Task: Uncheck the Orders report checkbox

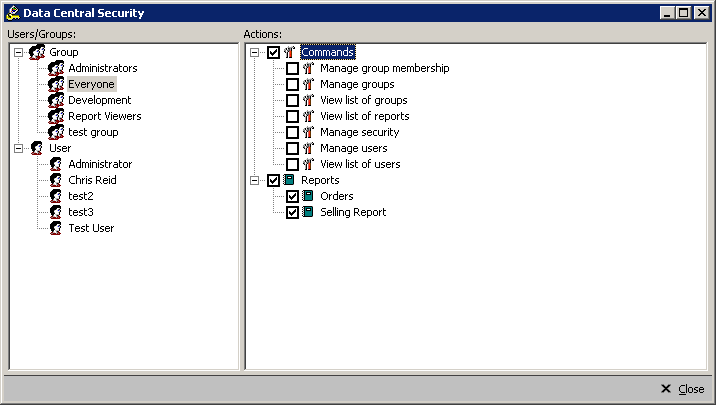Action: click(x=292, y=196)
